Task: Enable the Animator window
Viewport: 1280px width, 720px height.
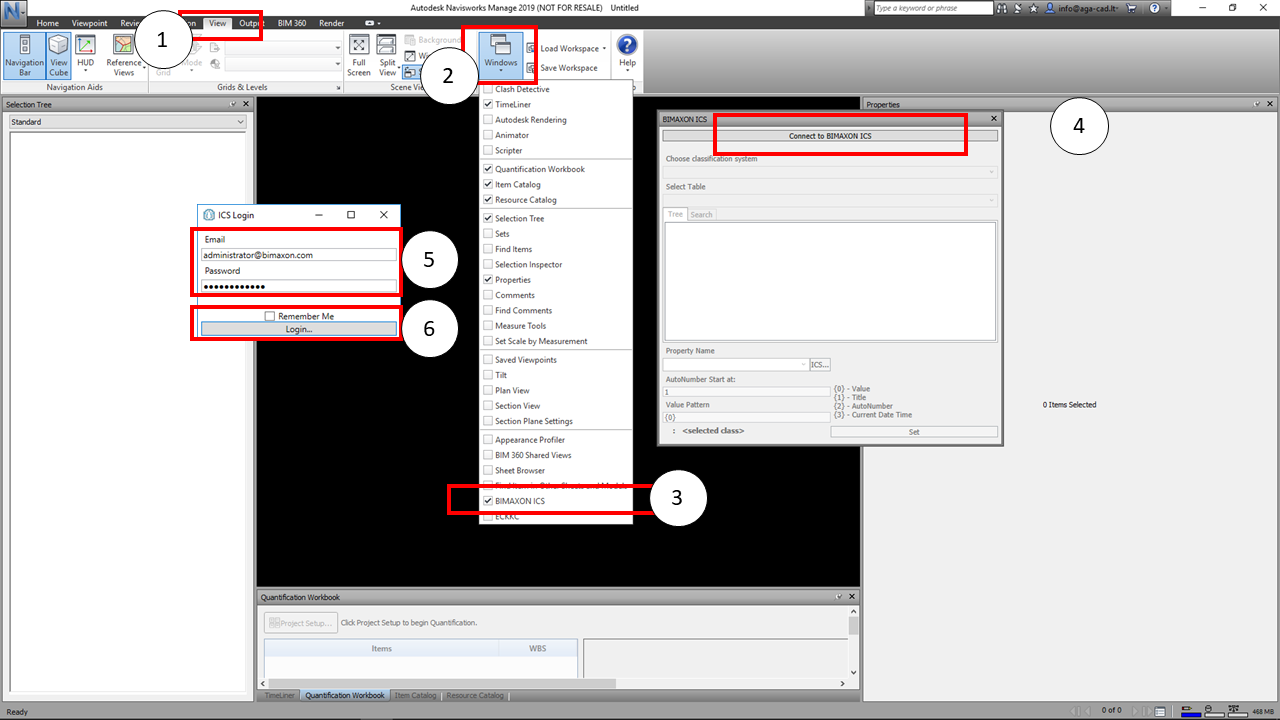Action: (488, 135)
